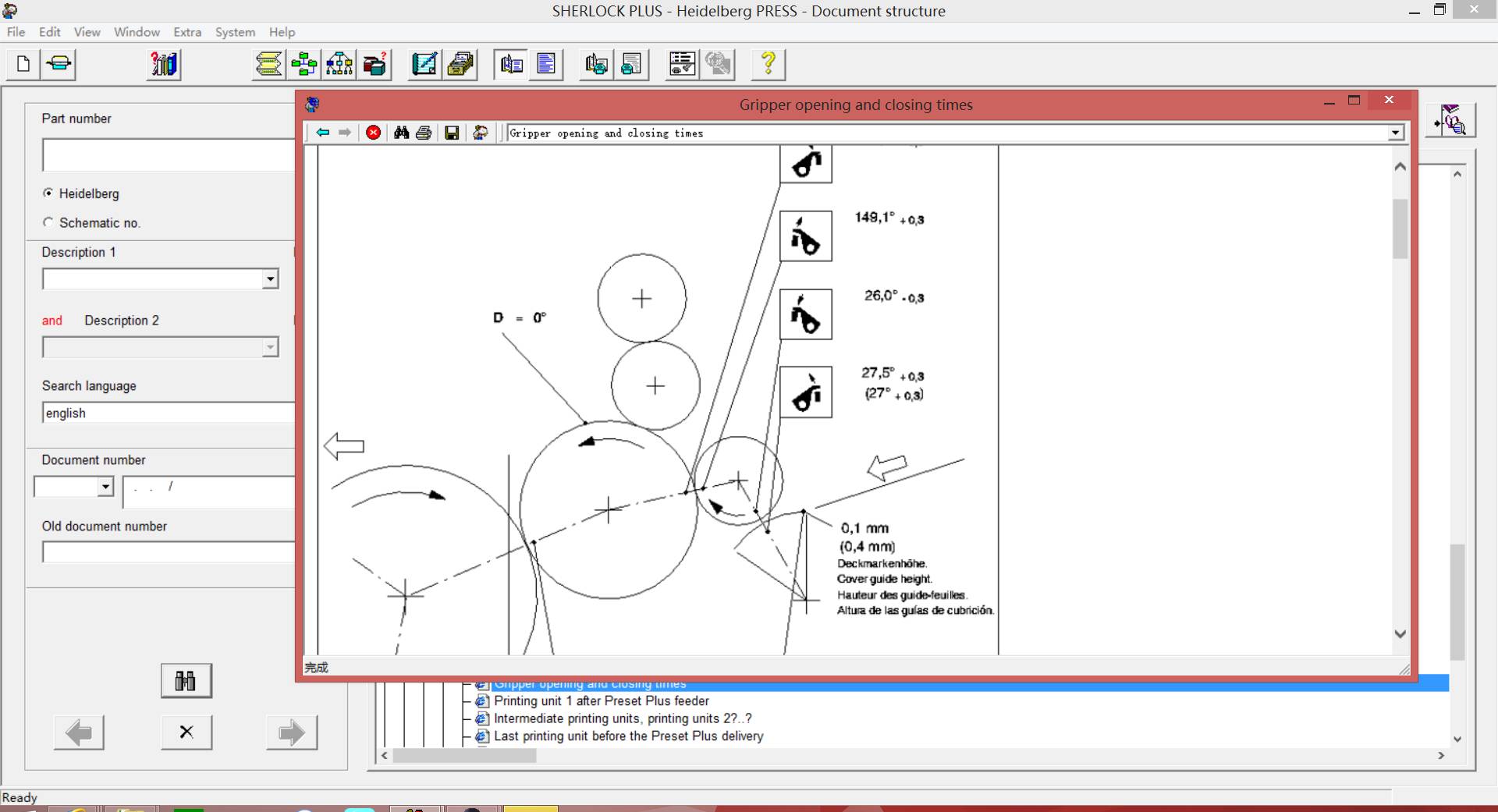Open the notepad with pen toolbar icon
The width and height of the screenshot is (1498, 812).
click(424, 64)
